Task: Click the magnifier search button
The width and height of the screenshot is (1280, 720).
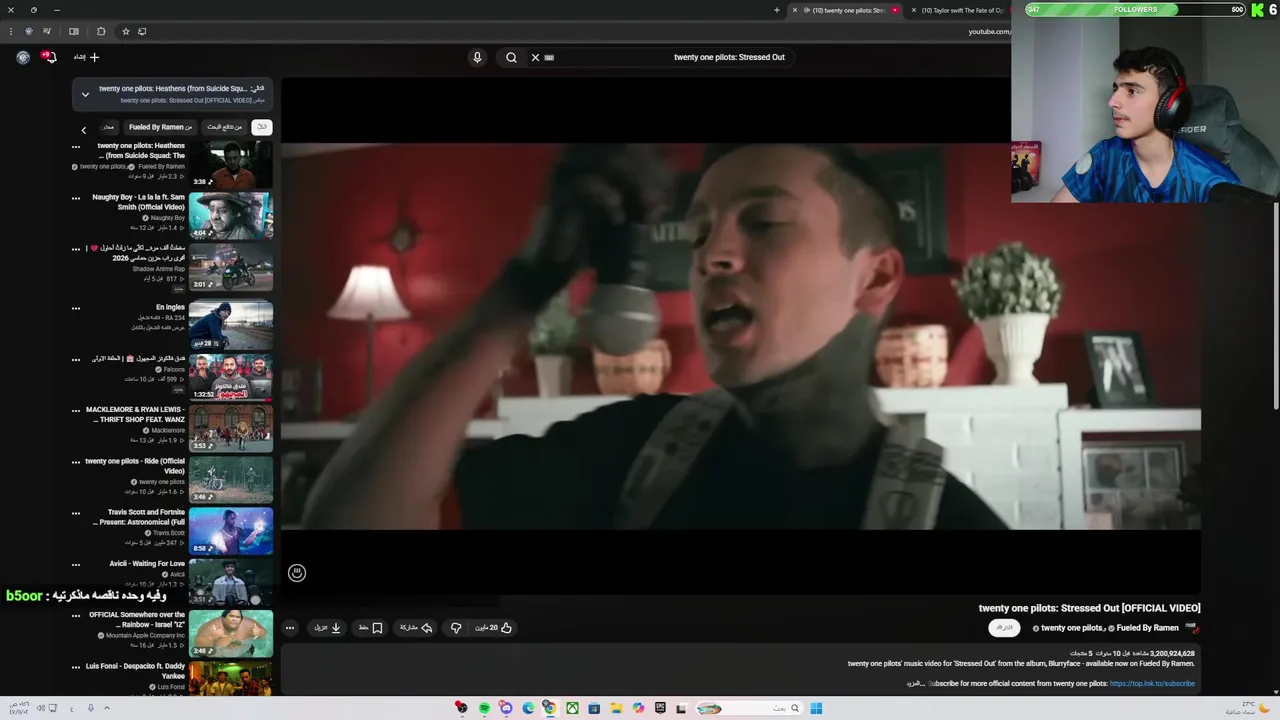Action: 511,57
